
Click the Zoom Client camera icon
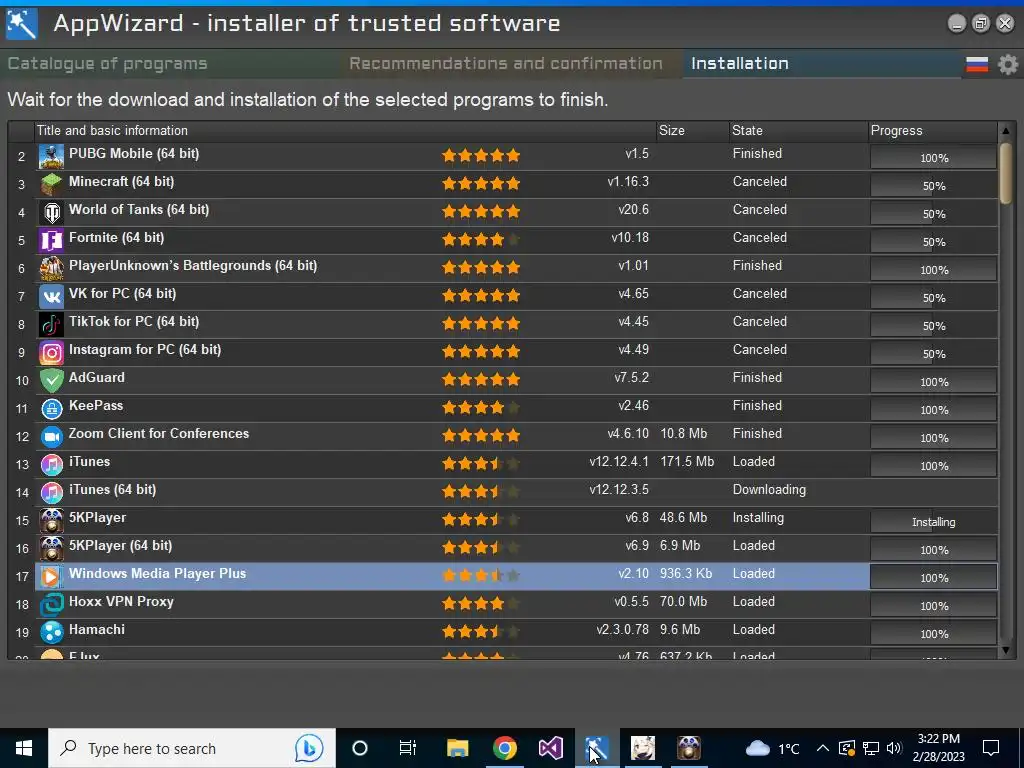52,437
